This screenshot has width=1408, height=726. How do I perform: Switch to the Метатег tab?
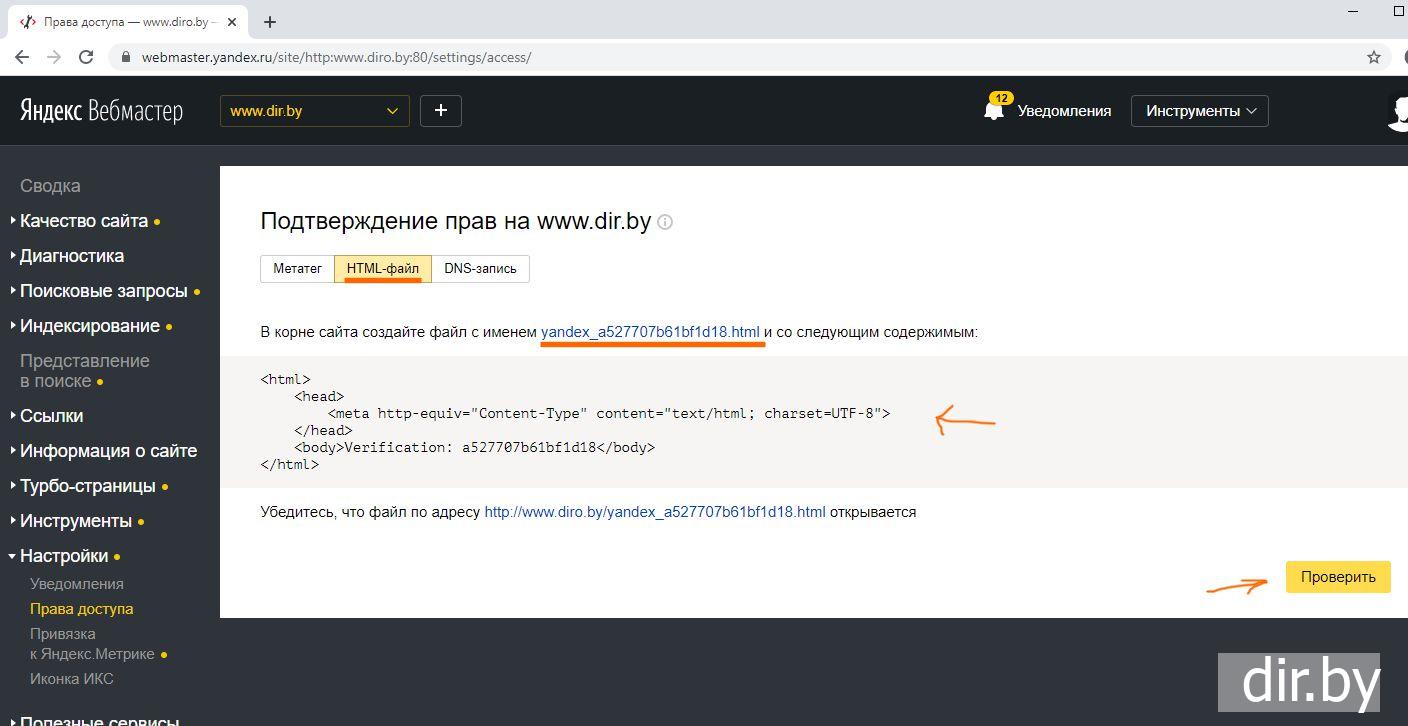click(x=297, y=269)
